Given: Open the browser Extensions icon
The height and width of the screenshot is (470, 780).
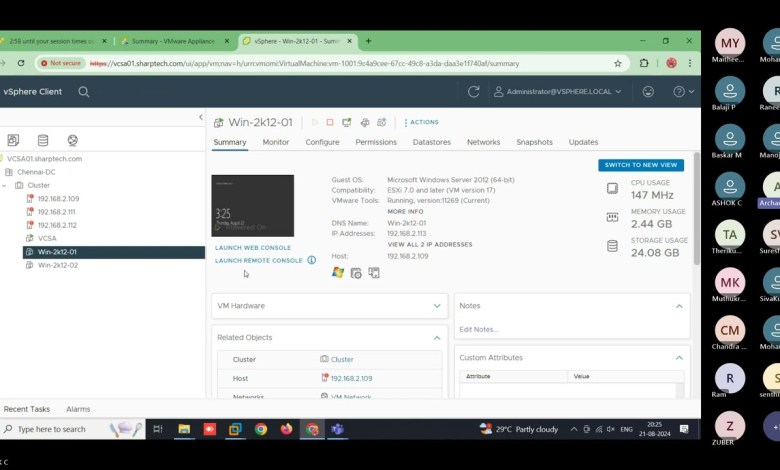Looking at the screenshot, I should (x=644, y=63).
